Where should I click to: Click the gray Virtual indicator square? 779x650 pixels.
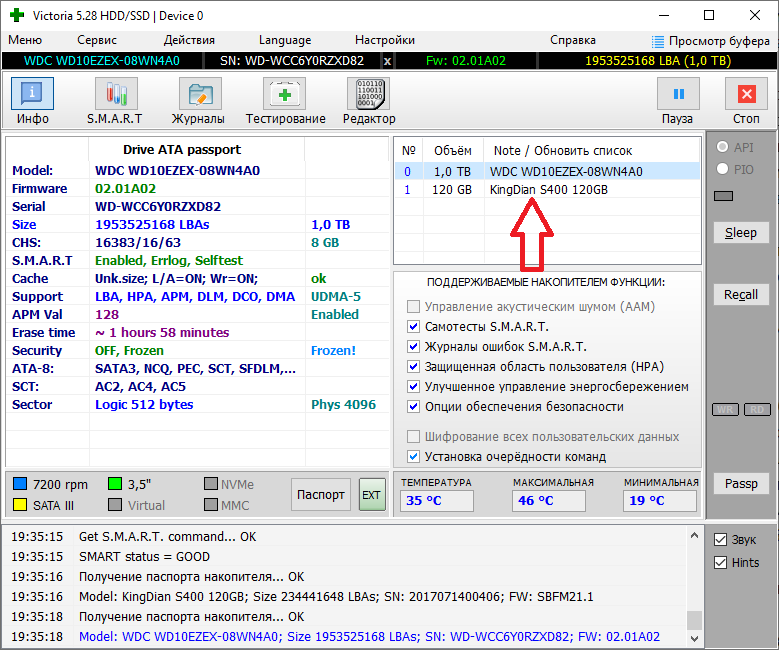115,505
